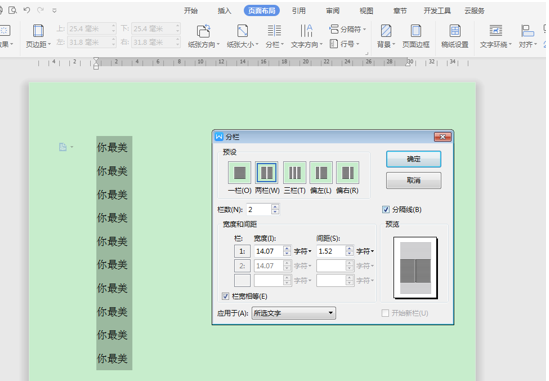The height and width of the screenshot is (381, 549).
Task: Switch to the Insert ribbon tab
Action: [224, 11]
